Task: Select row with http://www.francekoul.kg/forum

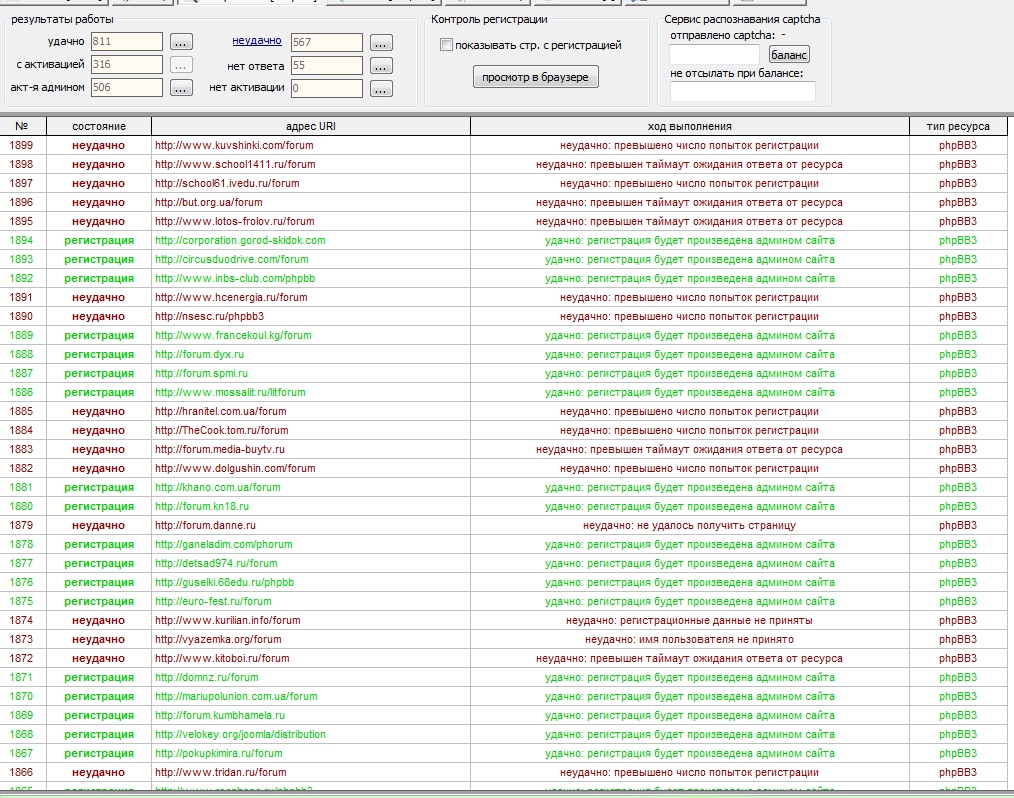Action: click(x=504, y=336)
